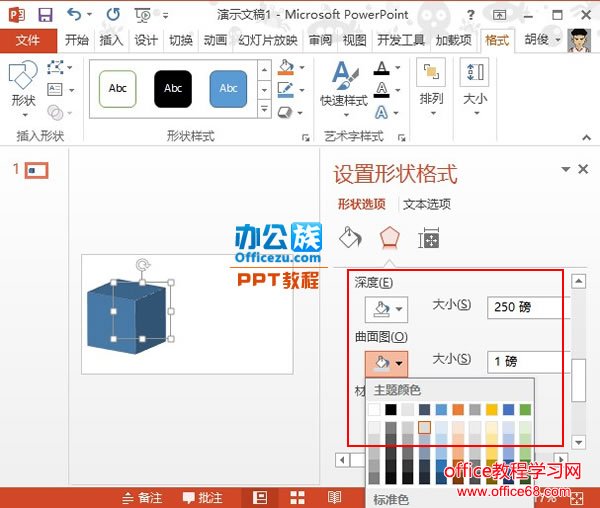Click the Undo arrow icon
The width and height of the screenshot is (600, 508).
[74, 15]
